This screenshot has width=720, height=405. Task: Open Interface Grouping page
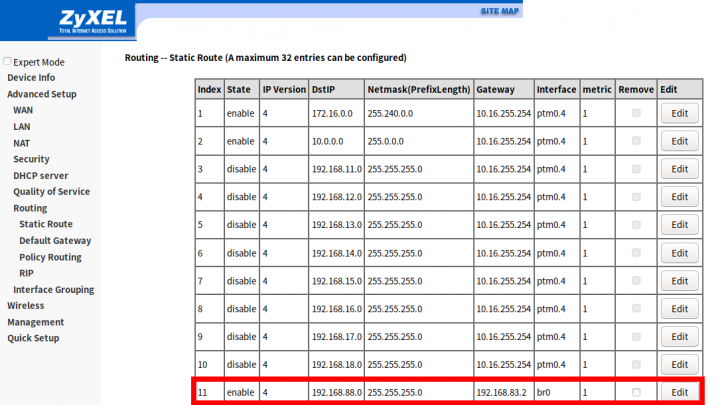tap(54, 290)
